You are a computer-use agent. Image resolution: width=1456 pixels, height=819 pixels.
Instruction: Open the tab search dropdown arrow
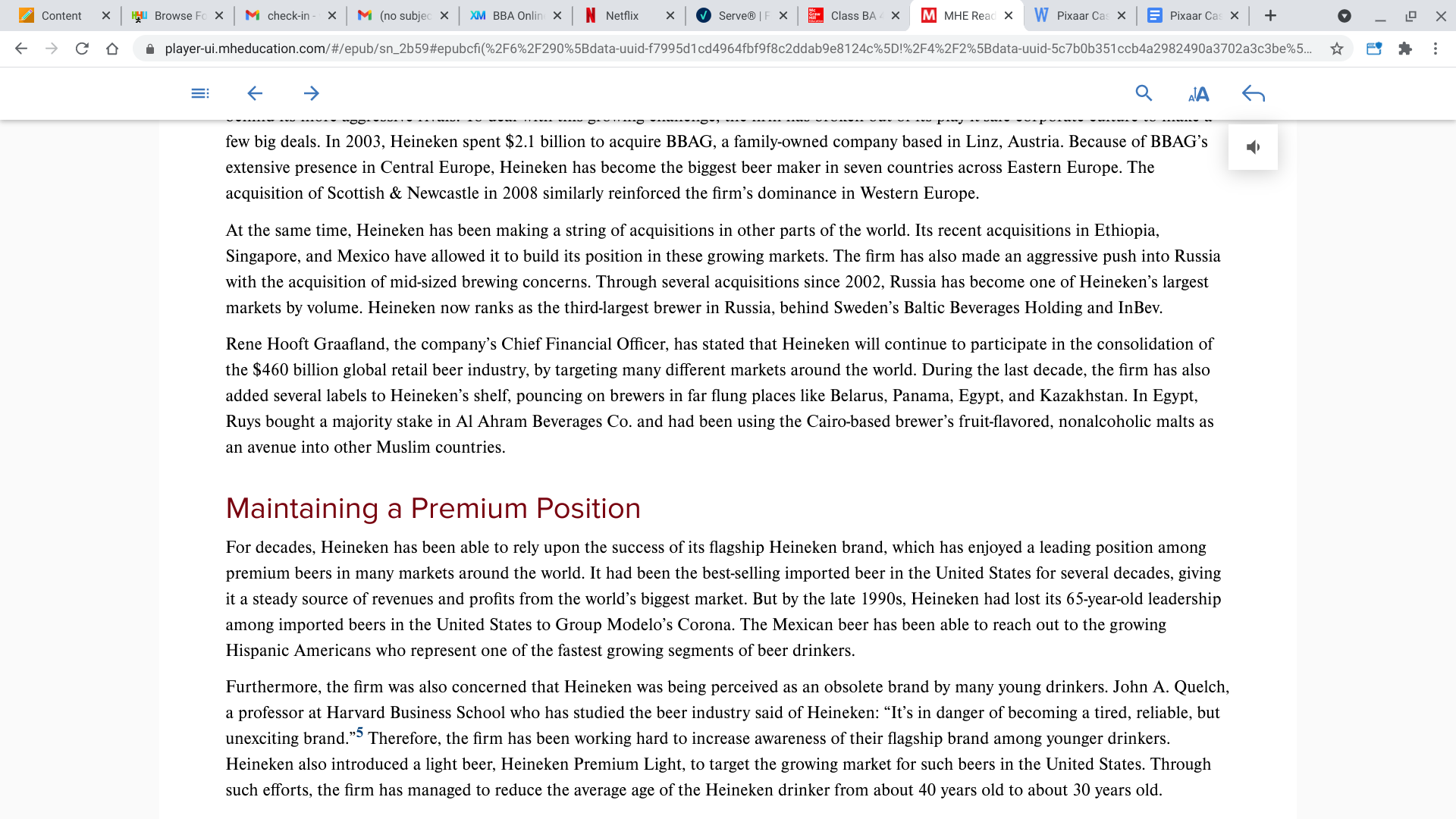pyautogui.click(x=1345, y=16)
